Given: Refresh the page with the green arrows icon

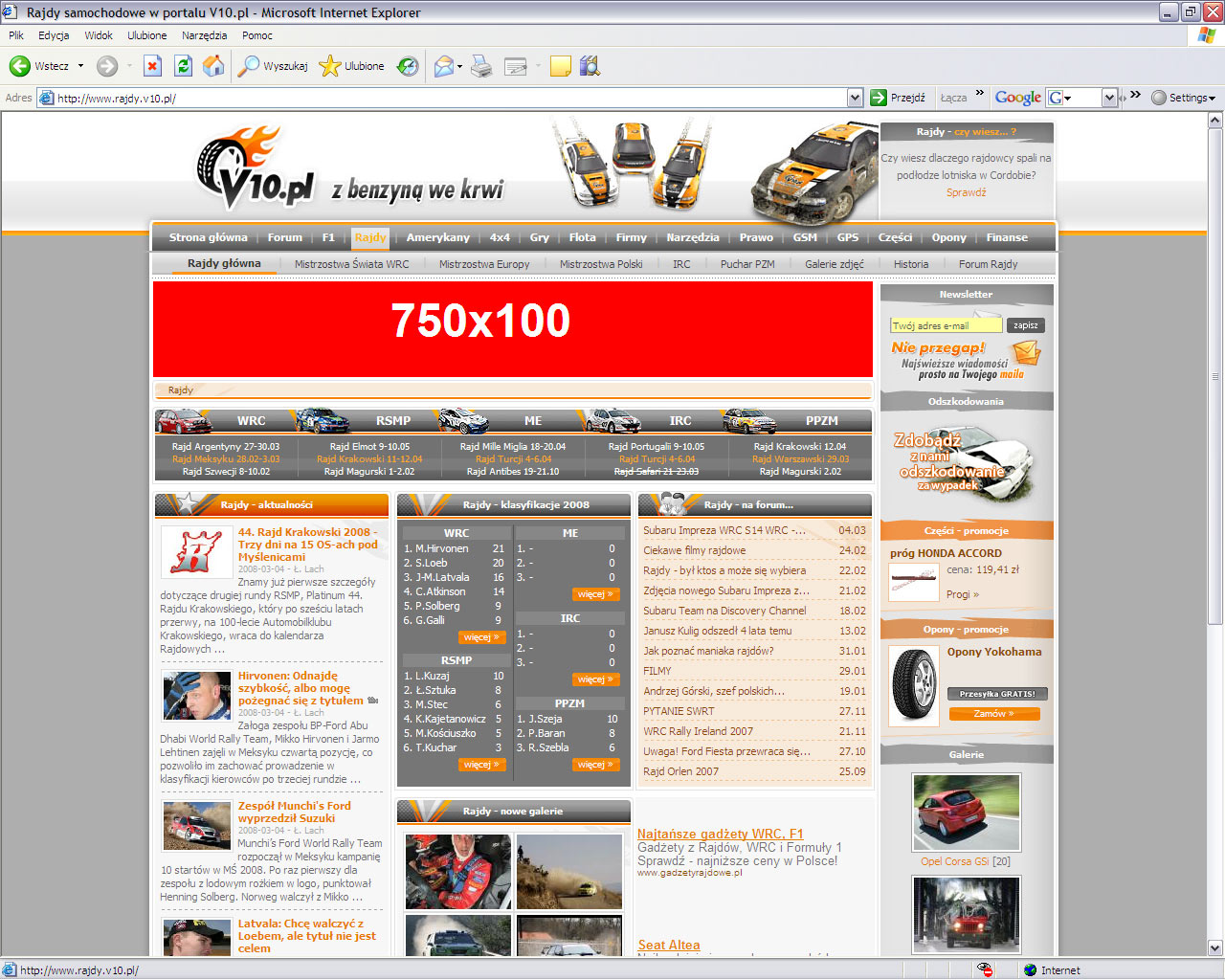Looking at the screenshot, I should (x=183, y=66).
